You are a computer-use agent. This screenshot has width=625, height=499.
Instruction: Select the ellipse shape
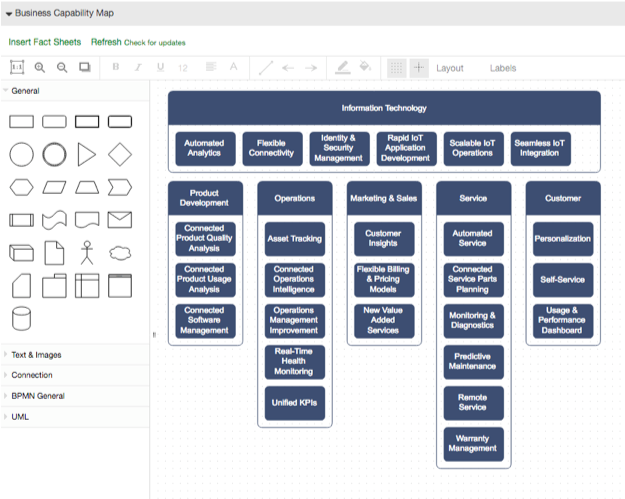coord(22,154)
